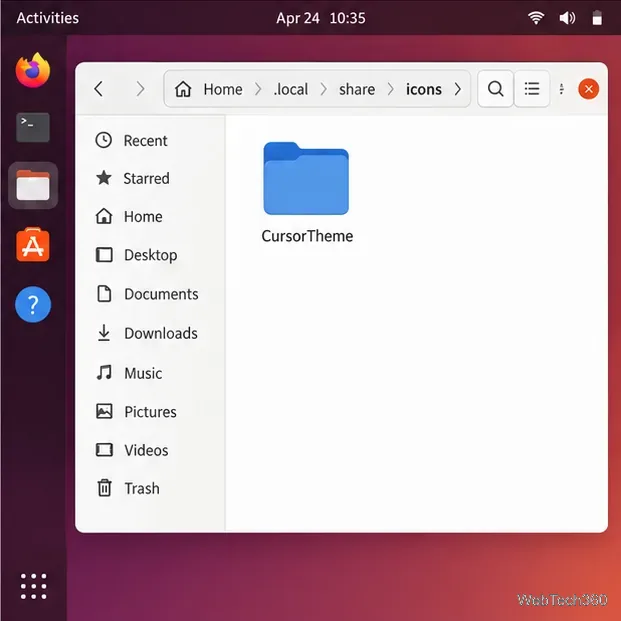This screenshot has height=621, width=621.
Task: Open Desktop in the sidebar
Action: (136, 255)
